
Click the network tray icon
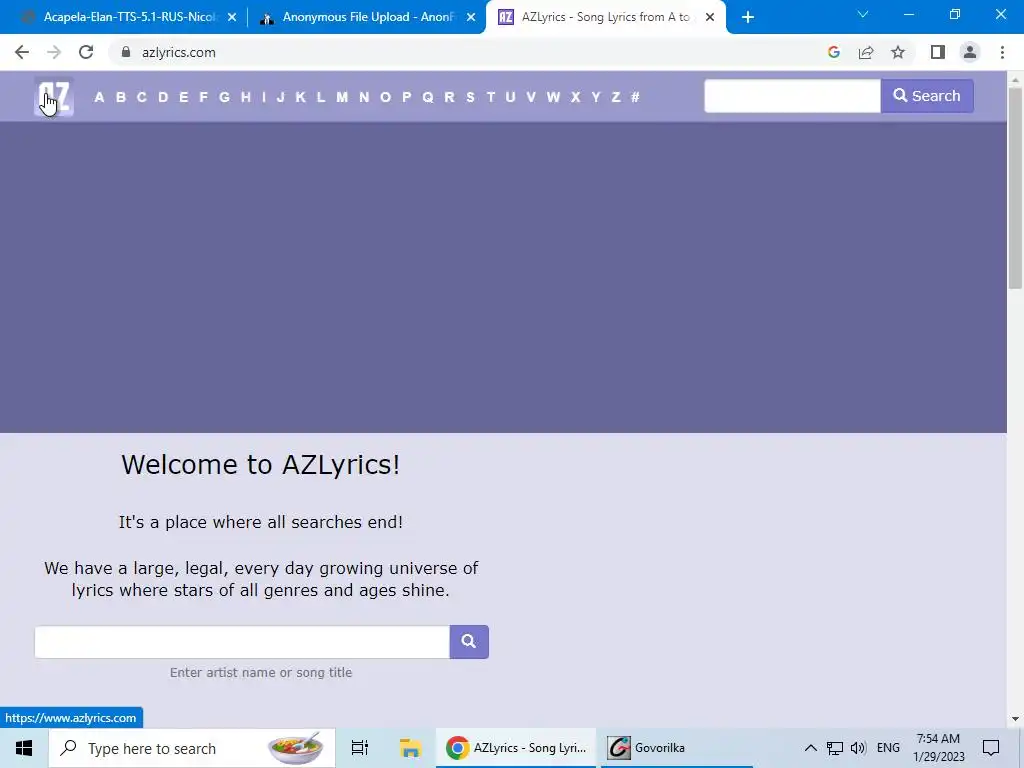click(835, 748)
